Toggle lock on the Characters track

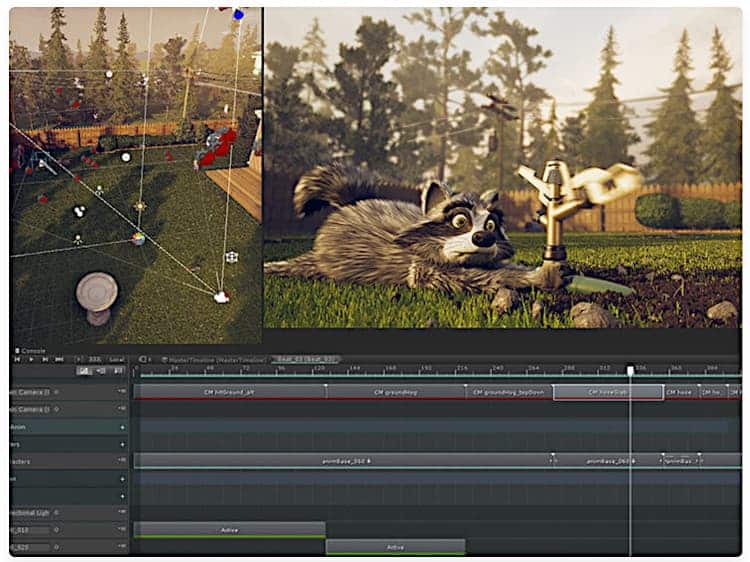coord(123,461)
